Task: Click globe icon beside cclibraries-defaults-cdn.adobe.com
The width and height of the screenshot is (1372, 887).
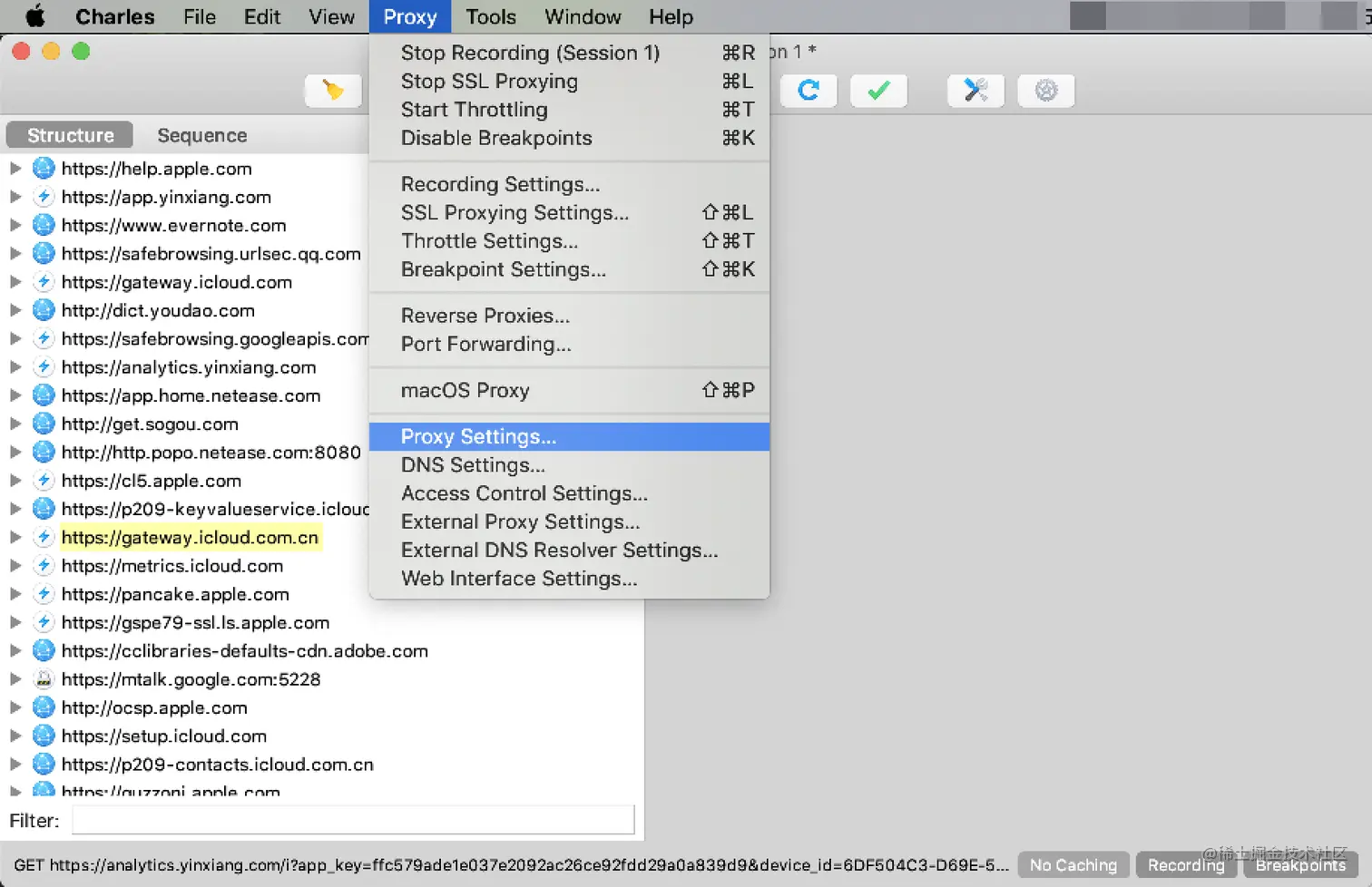Action: coord(44,651)
